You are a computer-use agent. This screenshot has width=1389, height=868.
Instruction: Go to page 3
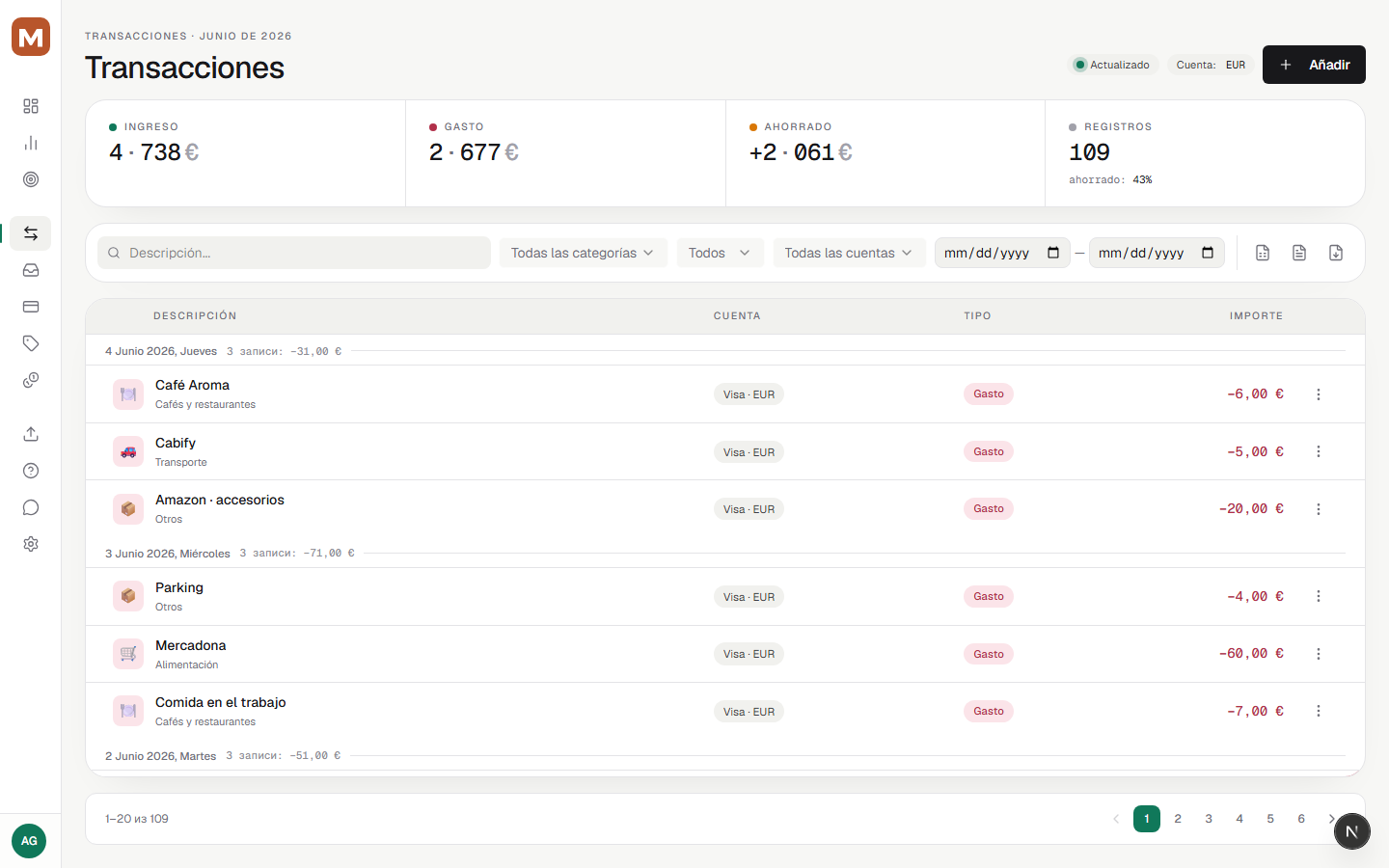click(1209, 819)
